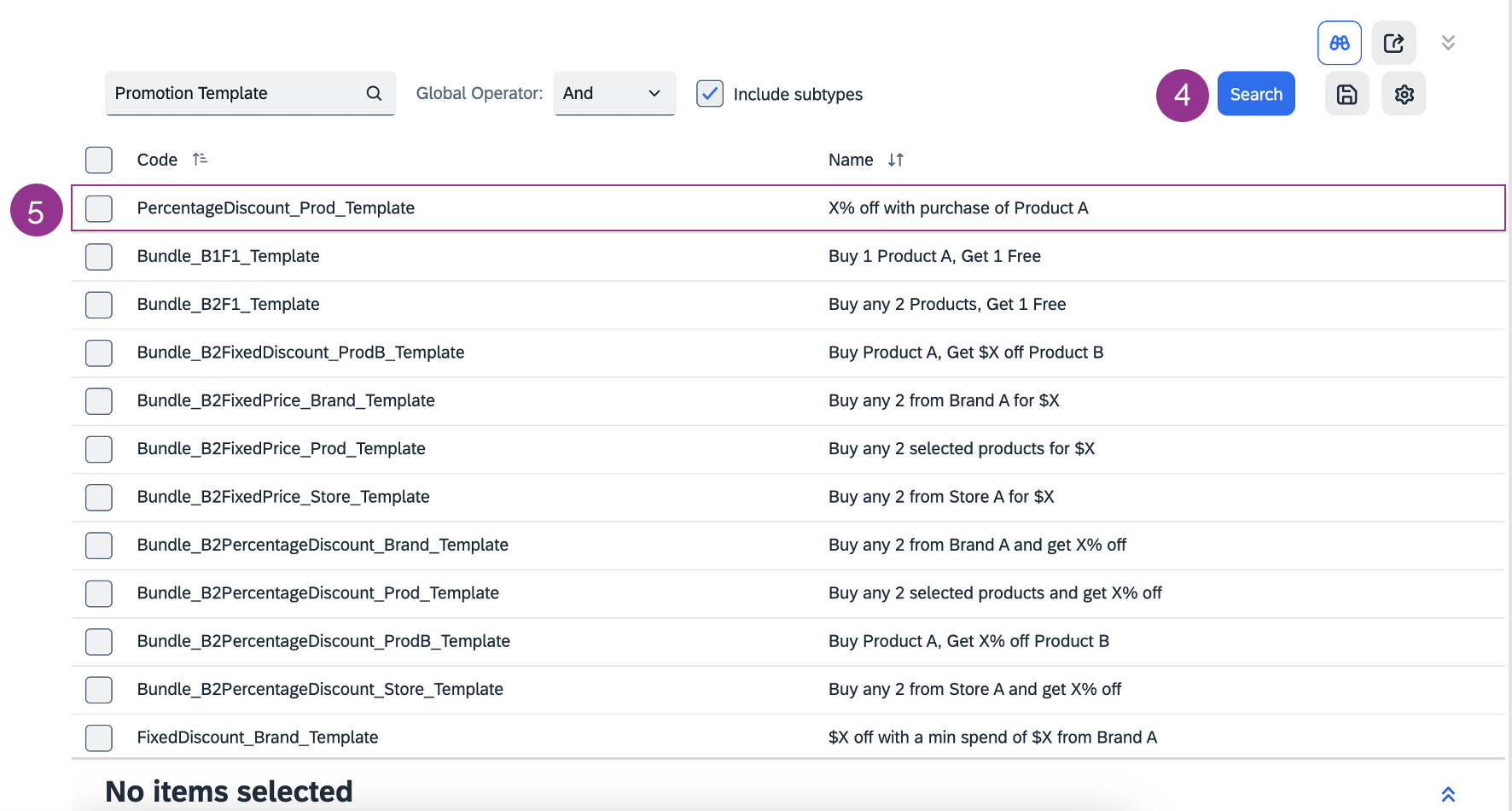The image size is (1512, 811).
Task: Select the FixedDiscount_Brand_Template row
Action: pos(257,737)
